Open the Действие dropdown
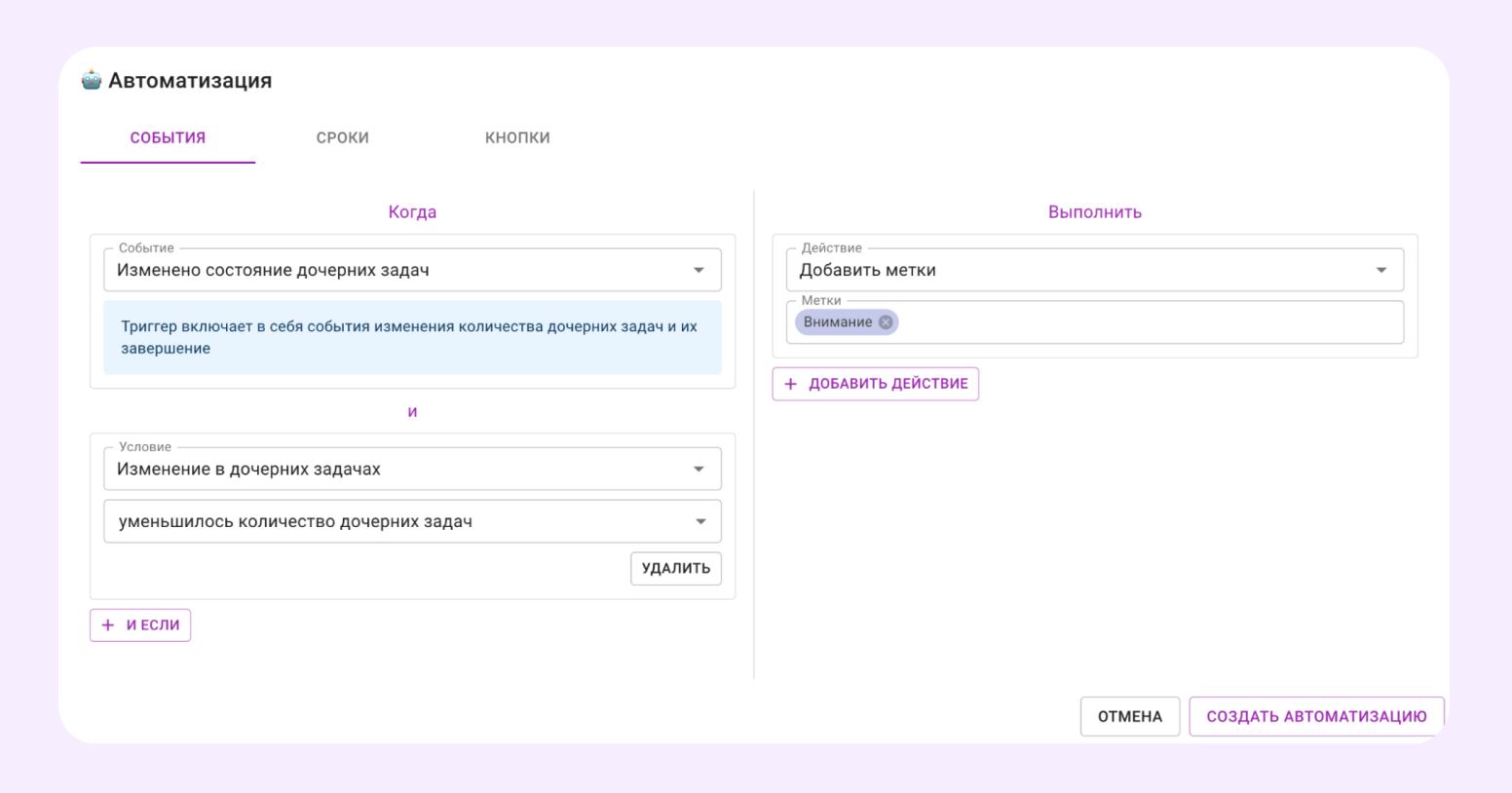This screenshot has width=1512, height=793. click(x=1095, y=270)
